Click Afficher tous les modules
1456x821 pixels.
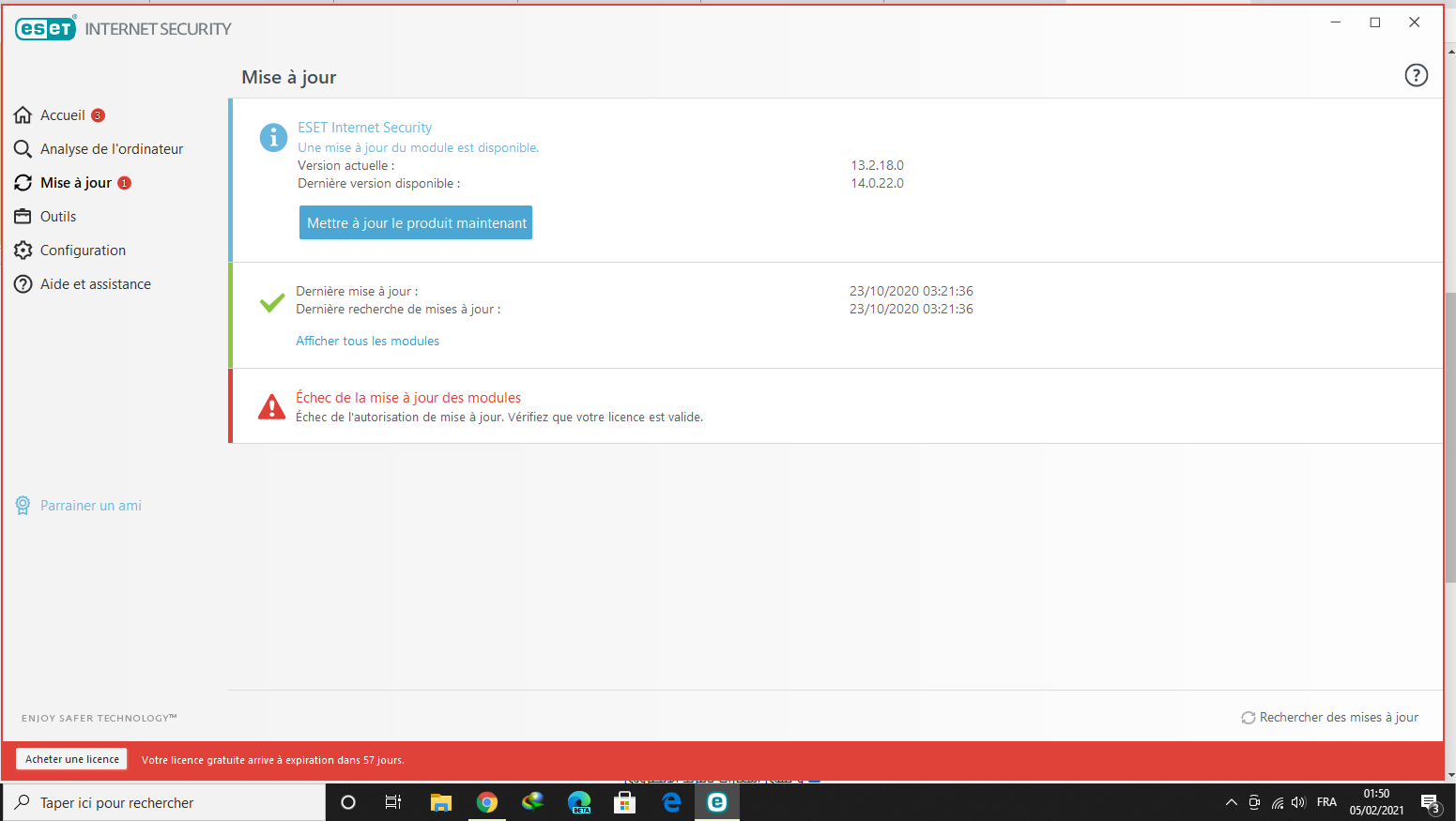tap(367, 342)
